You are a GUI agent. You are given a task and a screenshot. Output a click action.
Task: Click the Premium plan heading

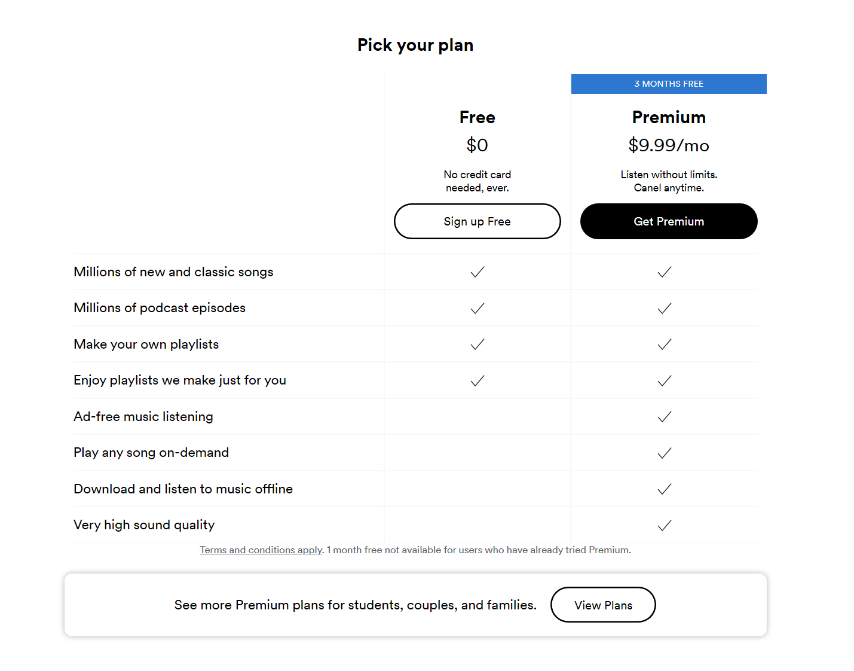(x=668, y=117)
